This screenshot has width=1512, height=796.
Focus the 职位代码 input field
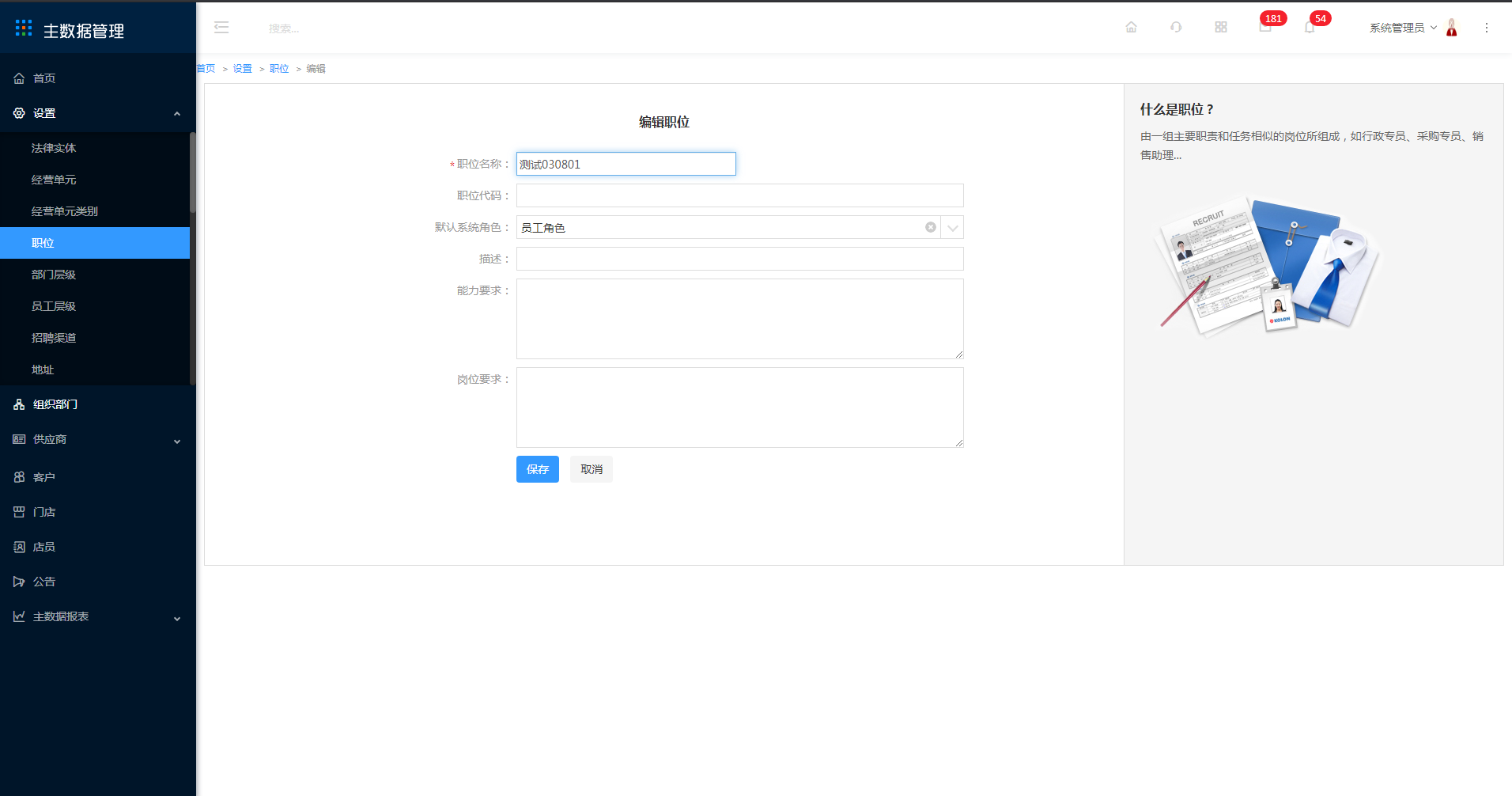[740, 195]
